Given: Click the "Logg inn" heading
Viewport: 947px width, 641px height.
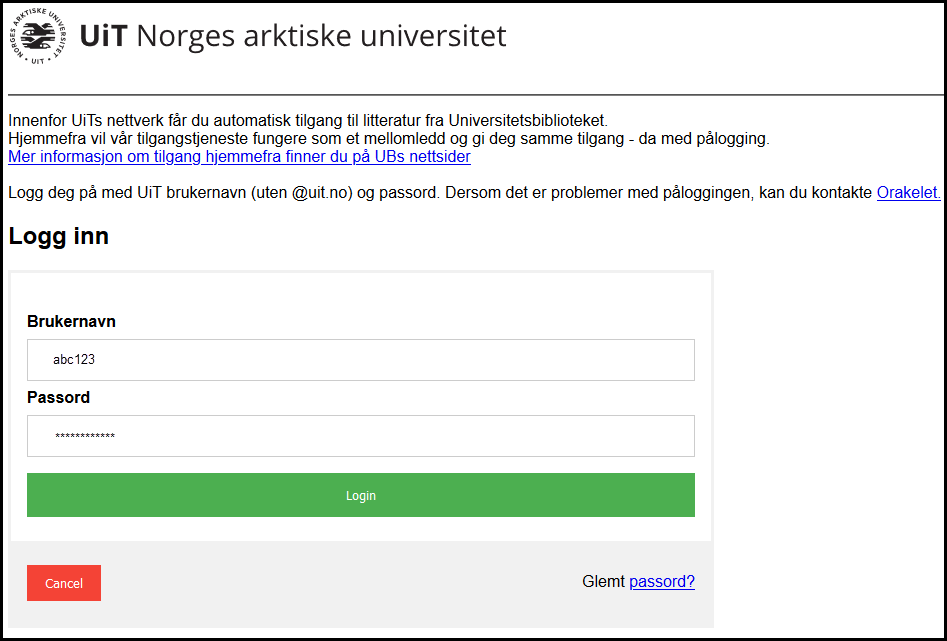Looking at the screenshot, I should tap(59, 237).
